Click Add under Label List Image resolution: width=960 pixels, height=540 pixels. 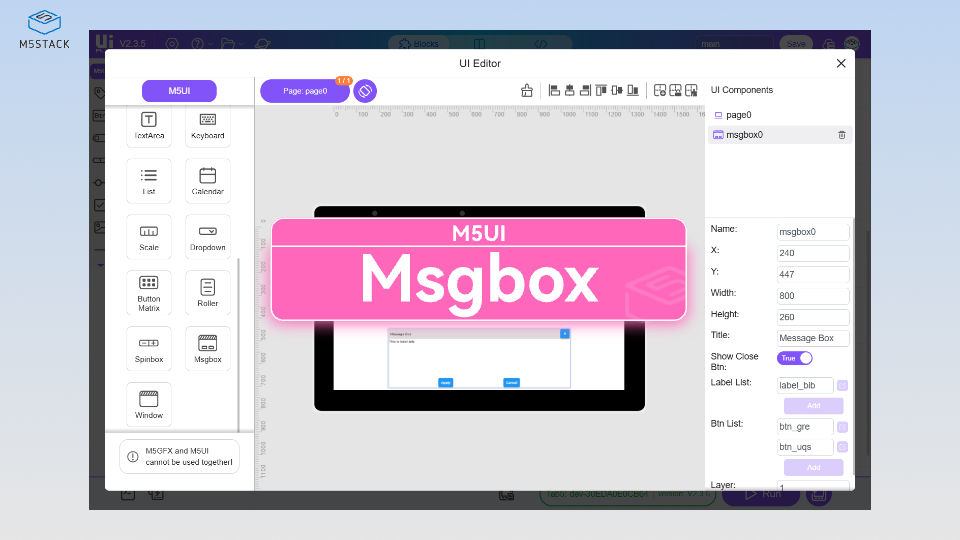pyautogui.click(x=813, y=406)
